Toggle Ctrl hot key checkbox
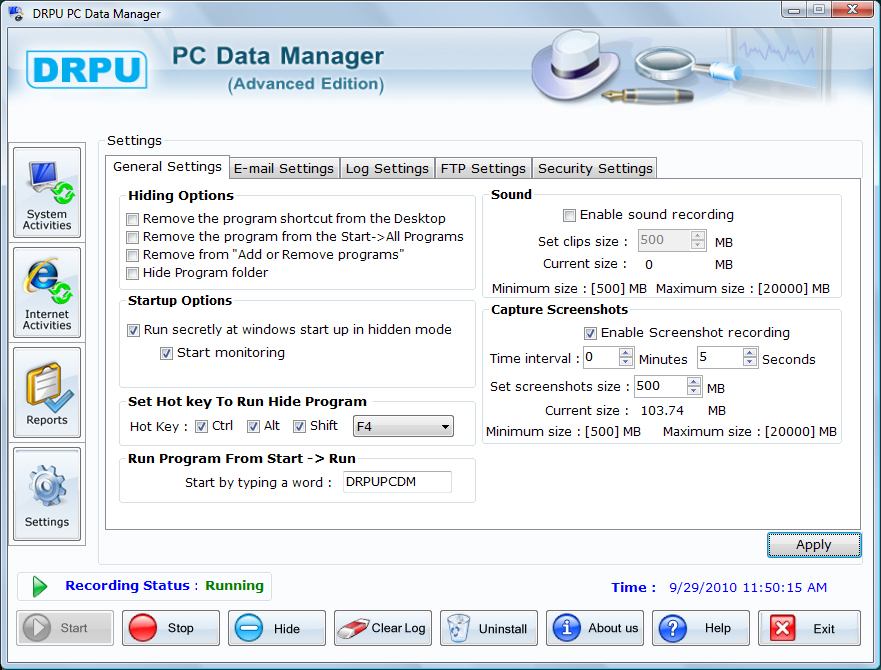Viewport: 881px width, 670px height. coord(201,427)
